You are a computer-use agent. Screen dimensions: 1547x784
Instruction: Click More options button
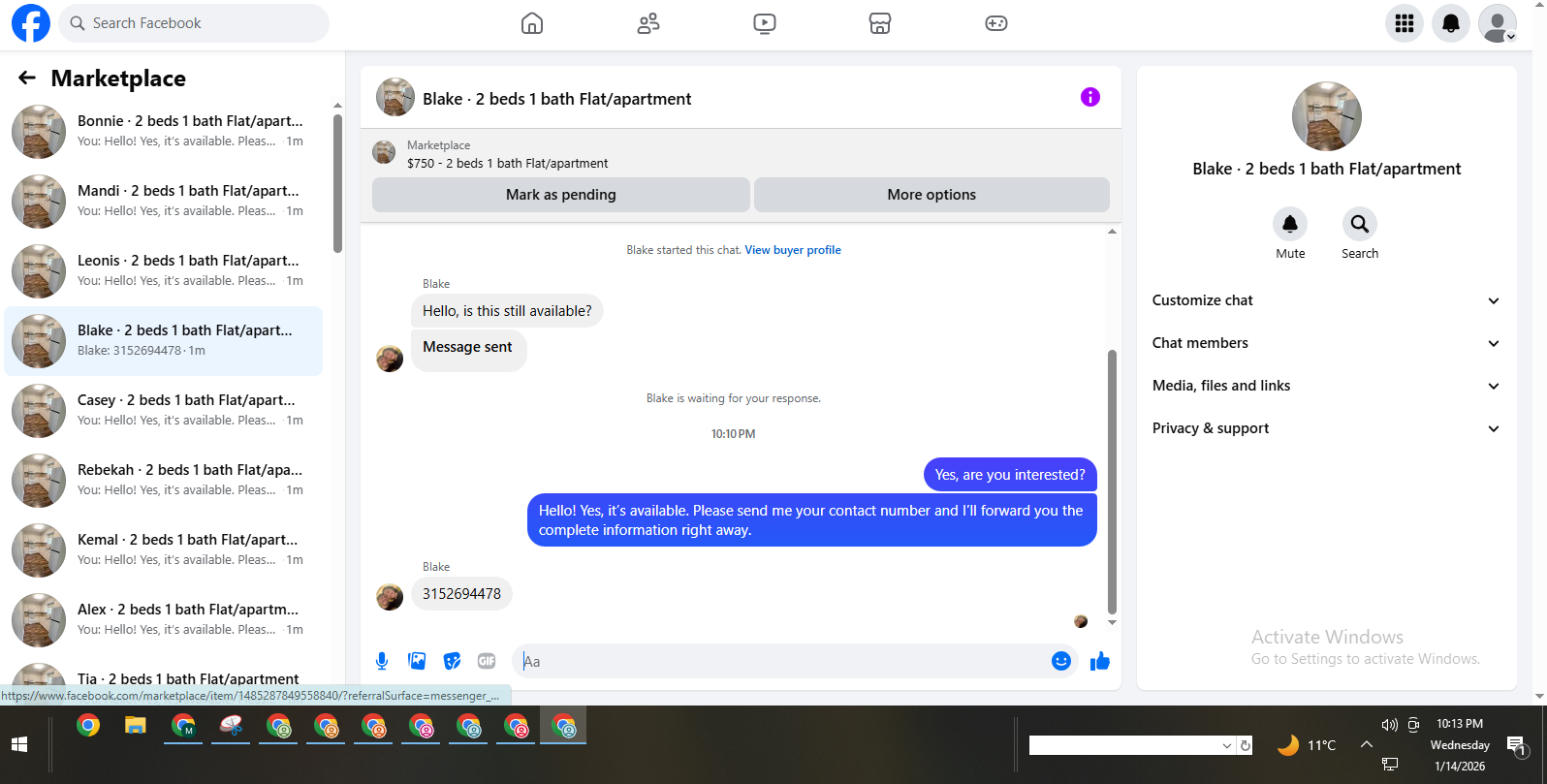(x=931, y=195)
